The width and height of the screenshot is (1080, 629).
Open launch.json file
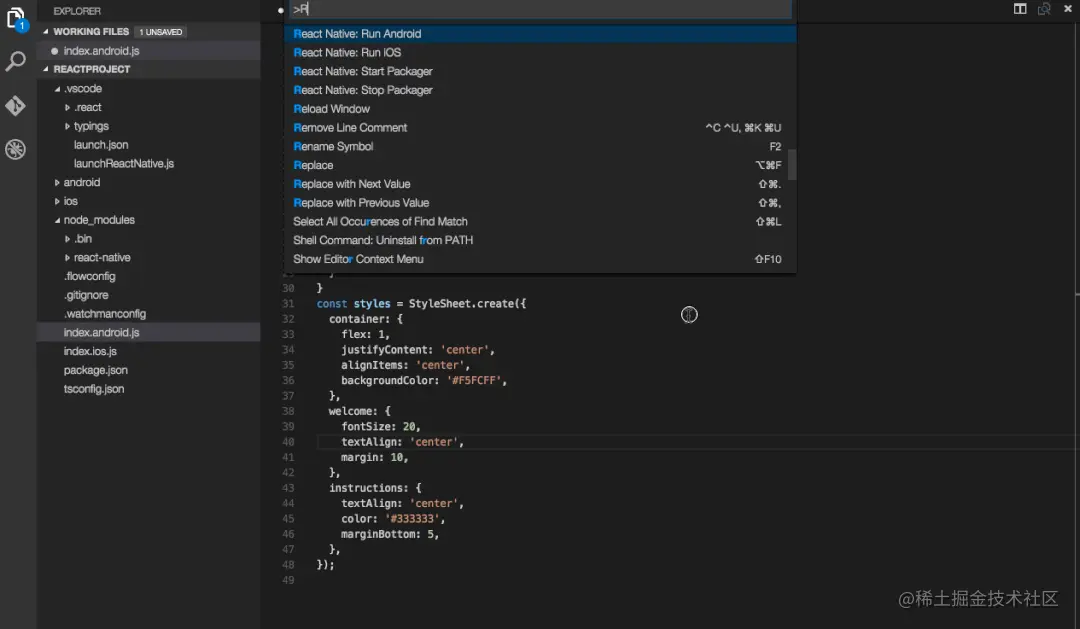(101, 145)
